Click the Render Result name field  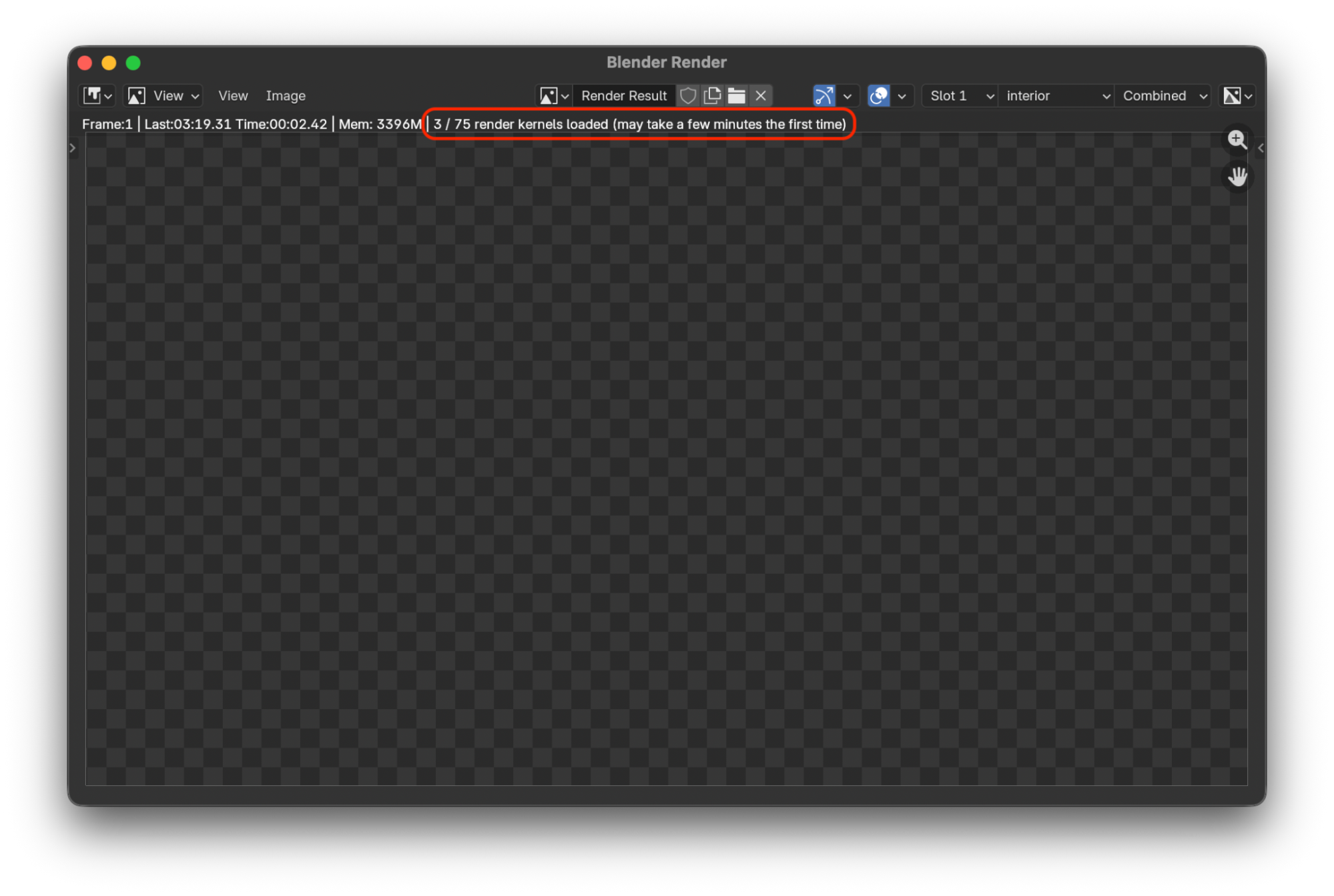click(x=624, y=95)
